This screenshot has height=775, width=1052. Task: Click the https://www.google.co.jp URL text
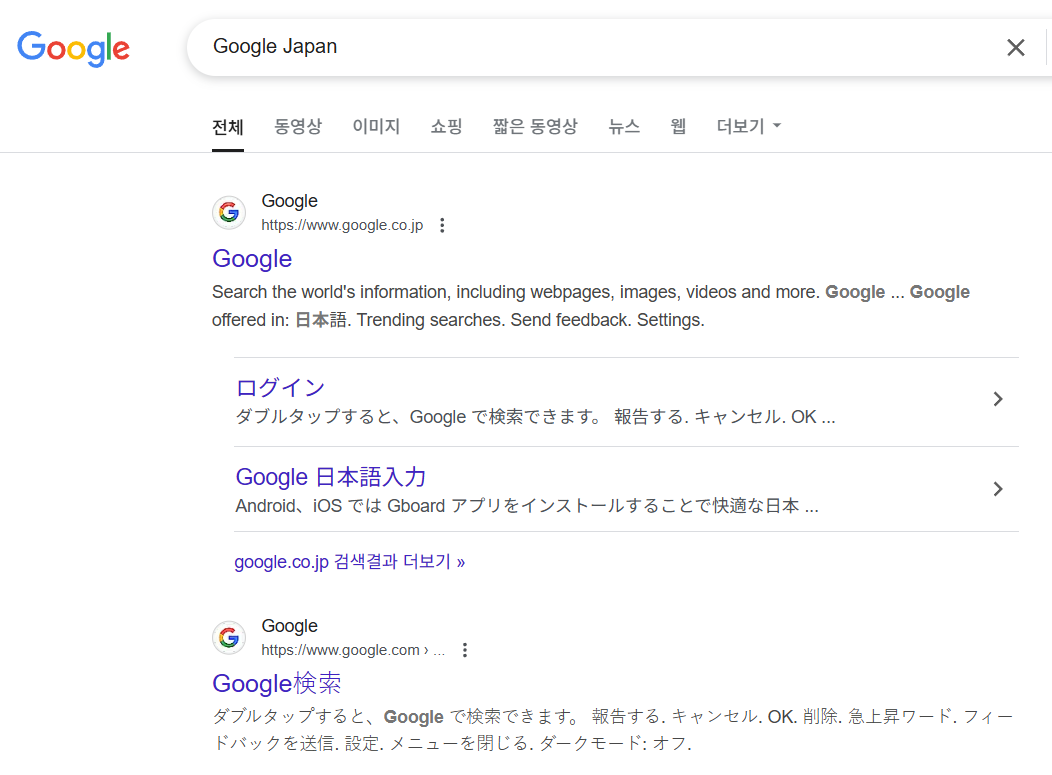tap(342, 225)
